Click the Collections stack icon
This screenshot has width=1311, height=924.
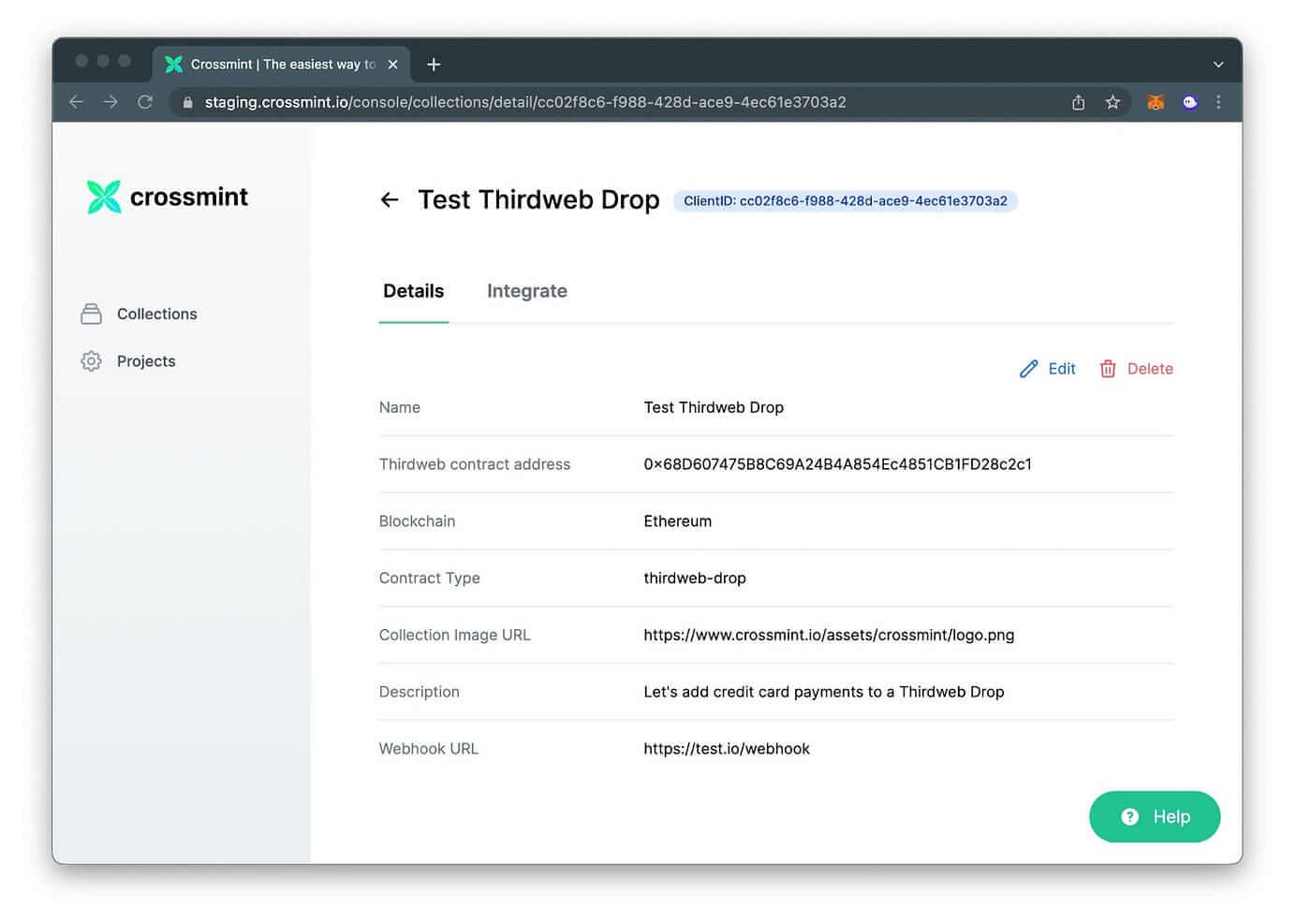[x=91, y=314]
